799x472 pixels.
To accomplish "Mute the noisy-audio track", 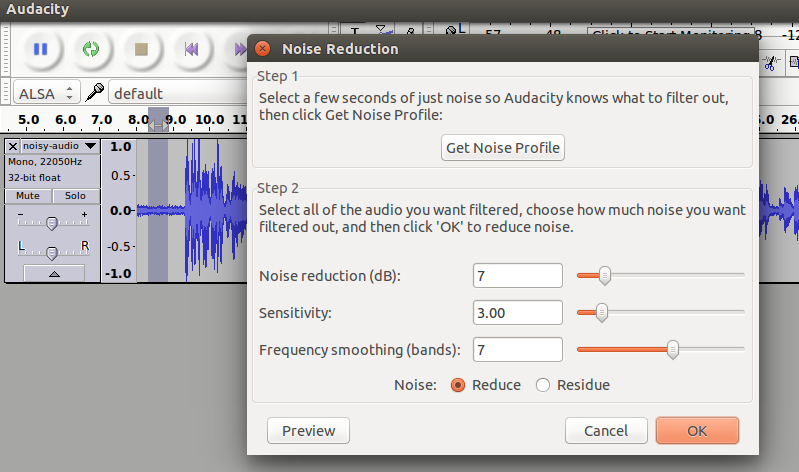I will (28, 196).
